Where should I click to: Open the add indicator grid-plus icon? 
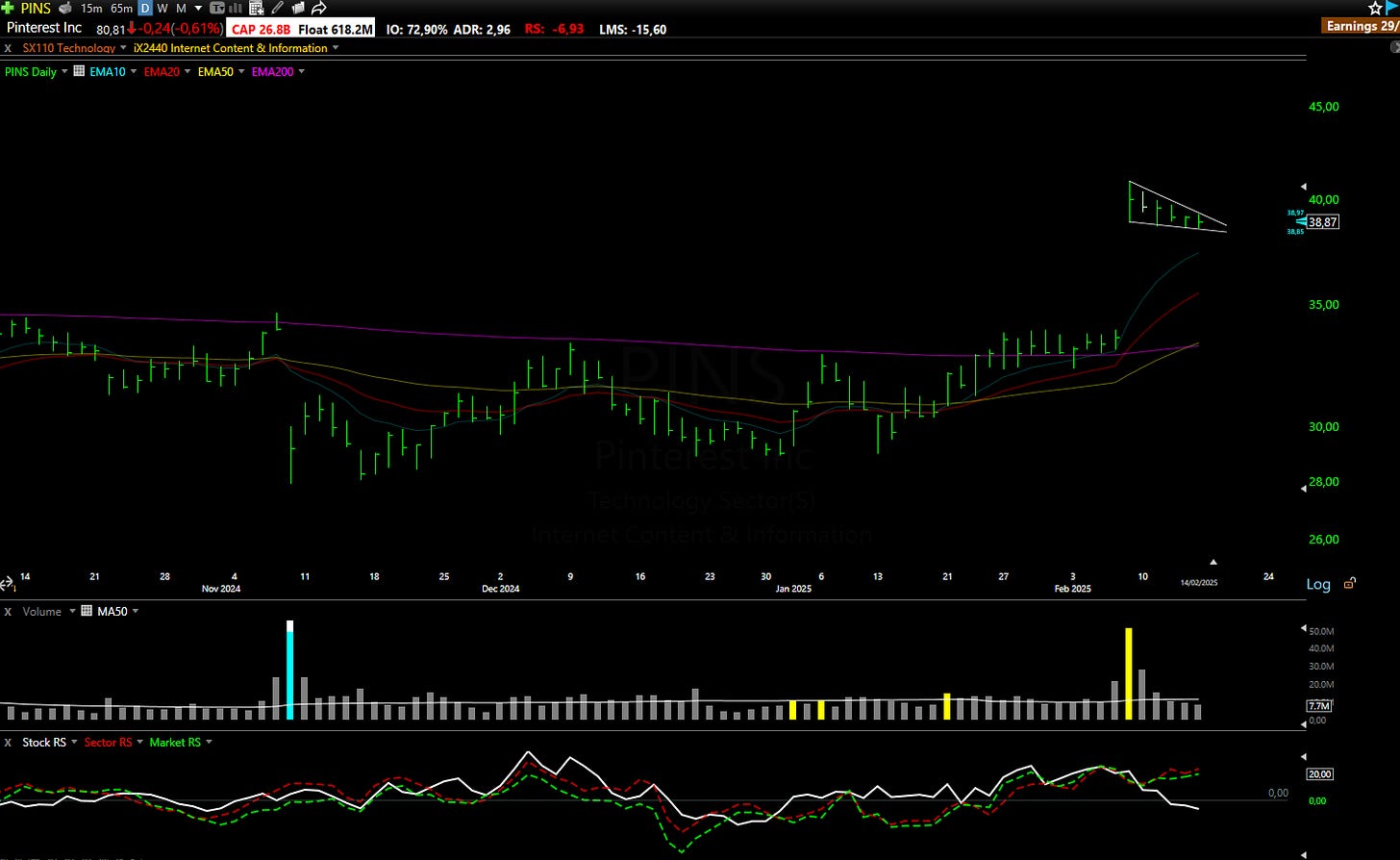point(257,8)
